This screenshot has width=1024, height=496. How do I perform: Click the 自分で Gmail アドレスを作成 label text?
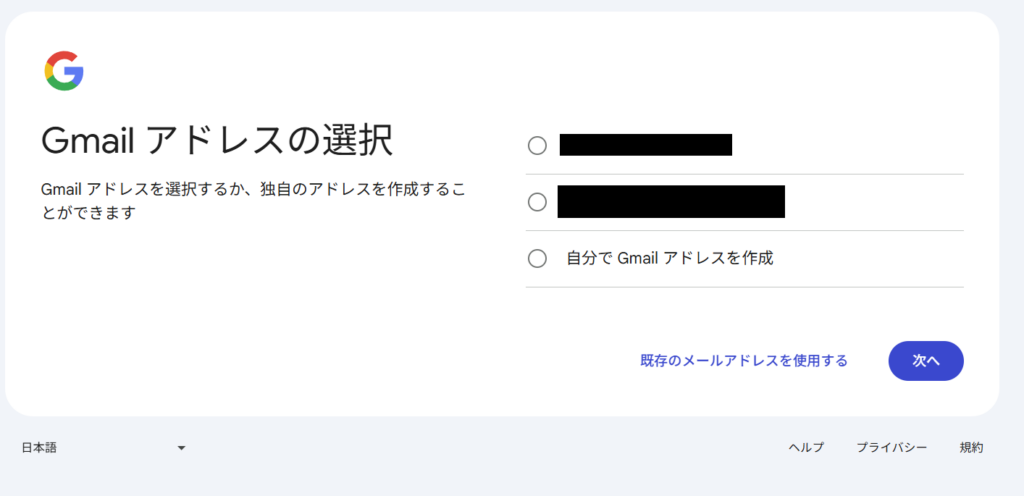coord(670,258)
